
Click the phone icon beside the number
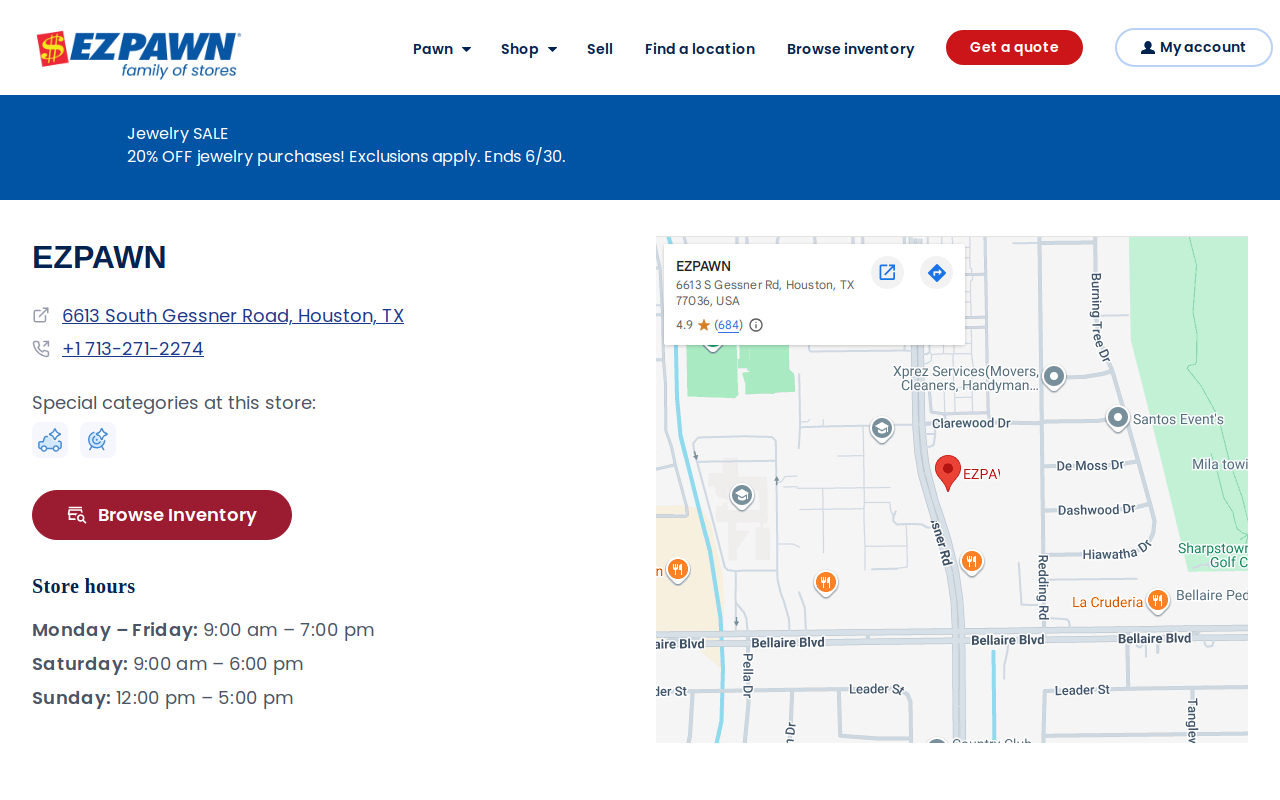[41, 349]
